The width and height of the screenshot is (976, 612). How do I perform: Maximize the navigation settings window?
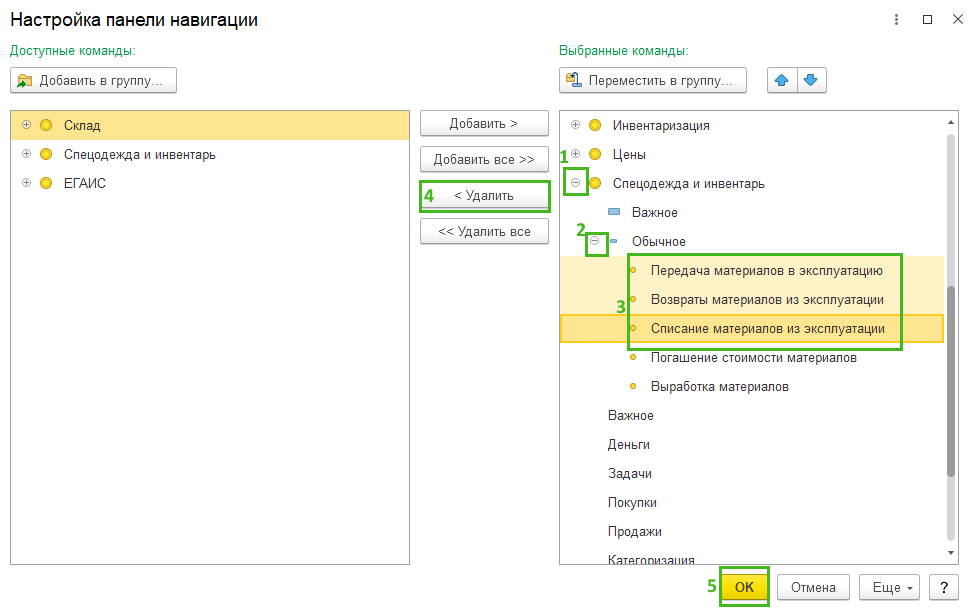(927, 20)
